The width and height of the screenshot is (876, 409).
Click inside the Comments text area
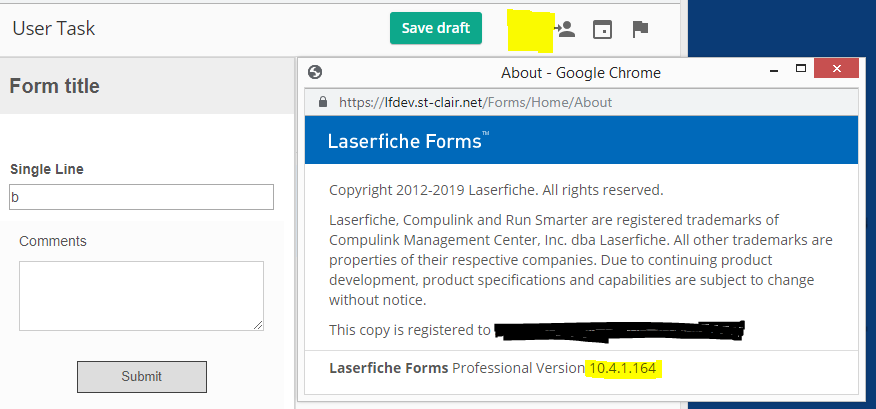[141, 295]
